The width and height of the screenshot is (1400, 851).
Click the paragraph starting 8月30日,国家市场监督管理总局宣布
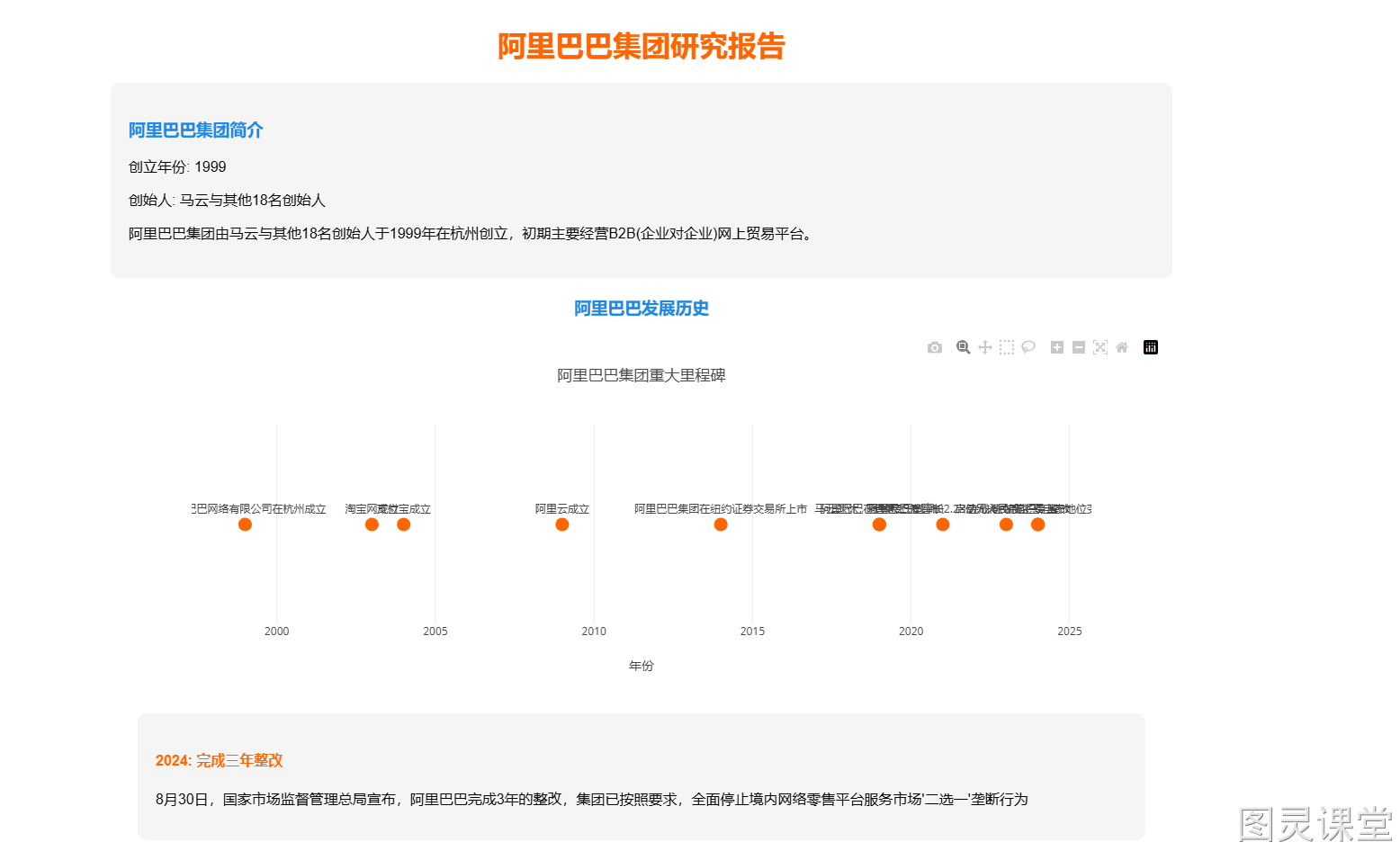click(x=592, y=800)
